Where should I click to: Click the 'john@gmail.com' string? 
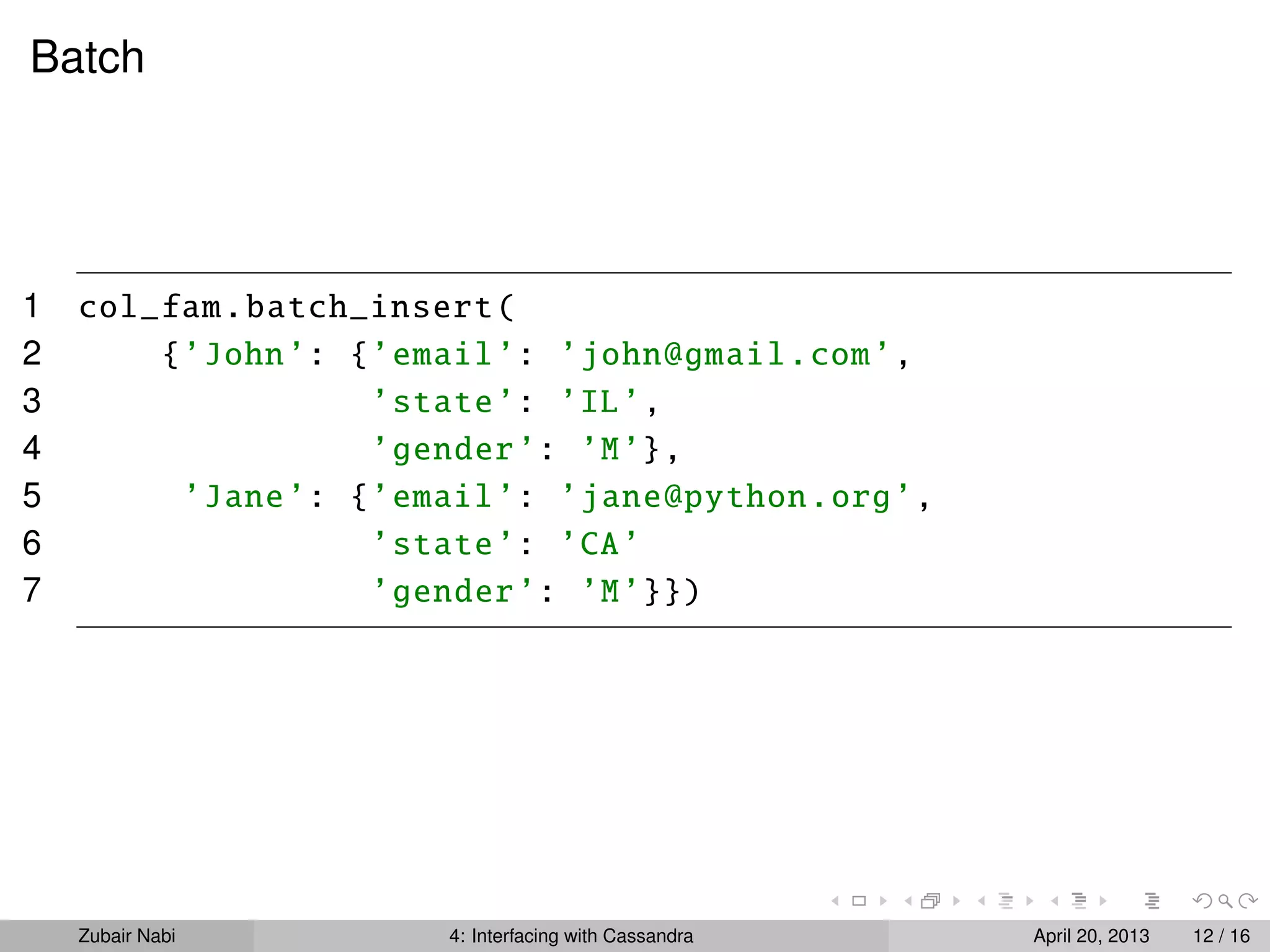click(726, 355)
